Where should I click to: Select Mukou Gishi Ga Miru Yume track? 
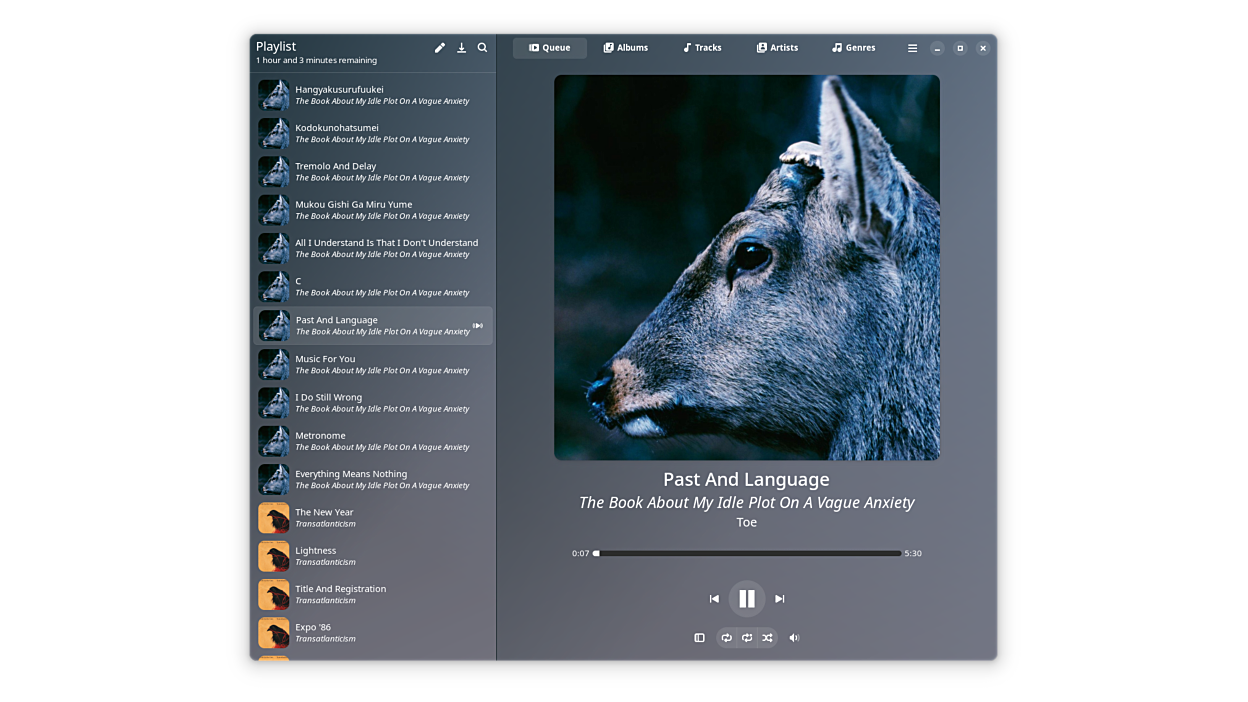pos(373,210)
